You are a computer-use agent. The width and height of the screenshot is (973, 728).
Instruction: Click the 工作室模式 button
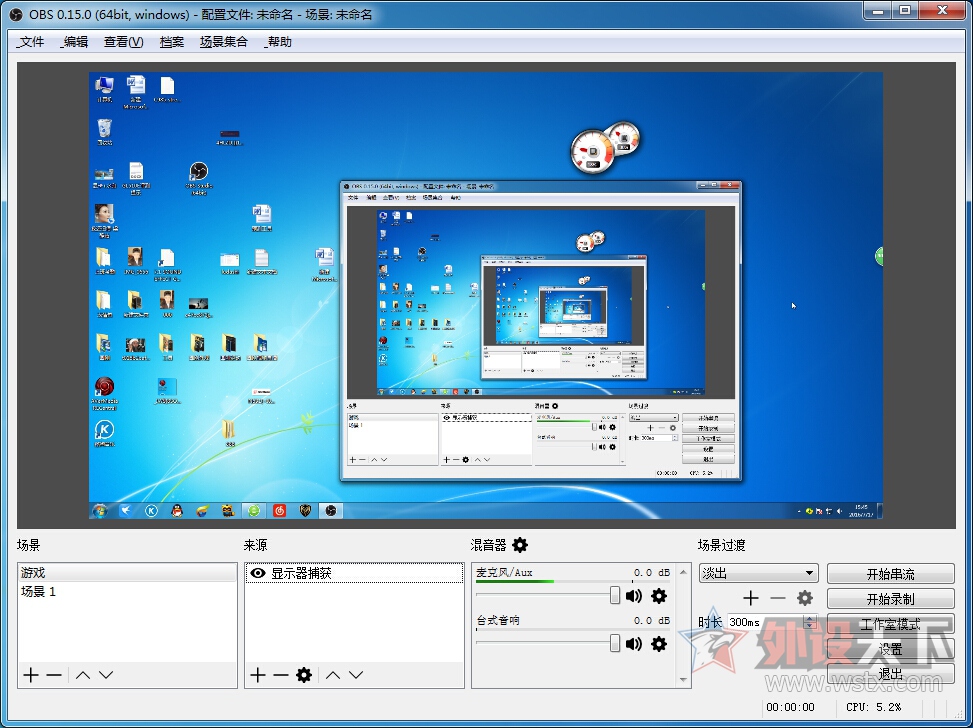click(x=890, y=624)
